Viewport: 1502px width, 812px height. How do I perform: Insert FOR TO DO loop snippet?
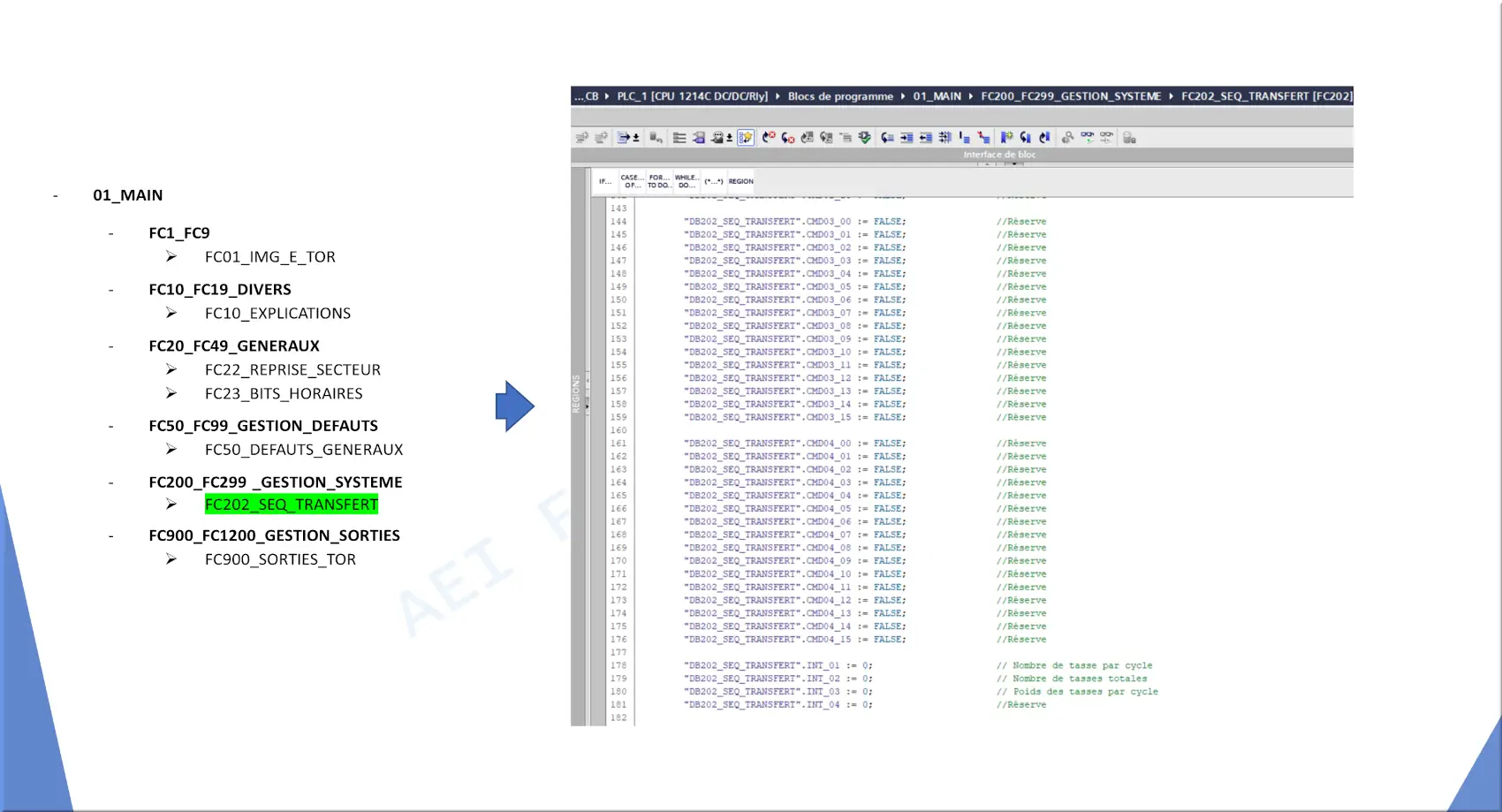(659, 181)
